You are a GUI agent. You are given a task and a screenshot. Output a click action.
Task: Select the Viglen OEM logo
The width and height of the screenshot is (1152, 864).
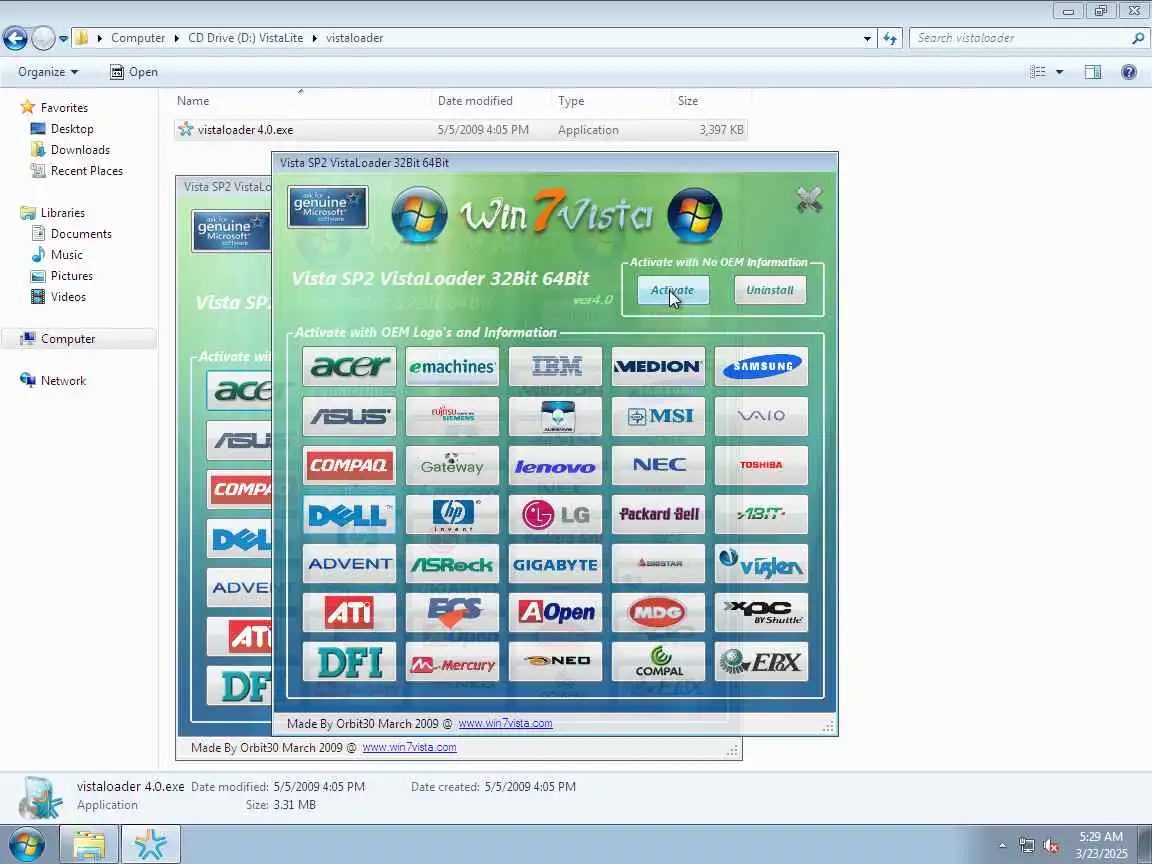point(761,564)
